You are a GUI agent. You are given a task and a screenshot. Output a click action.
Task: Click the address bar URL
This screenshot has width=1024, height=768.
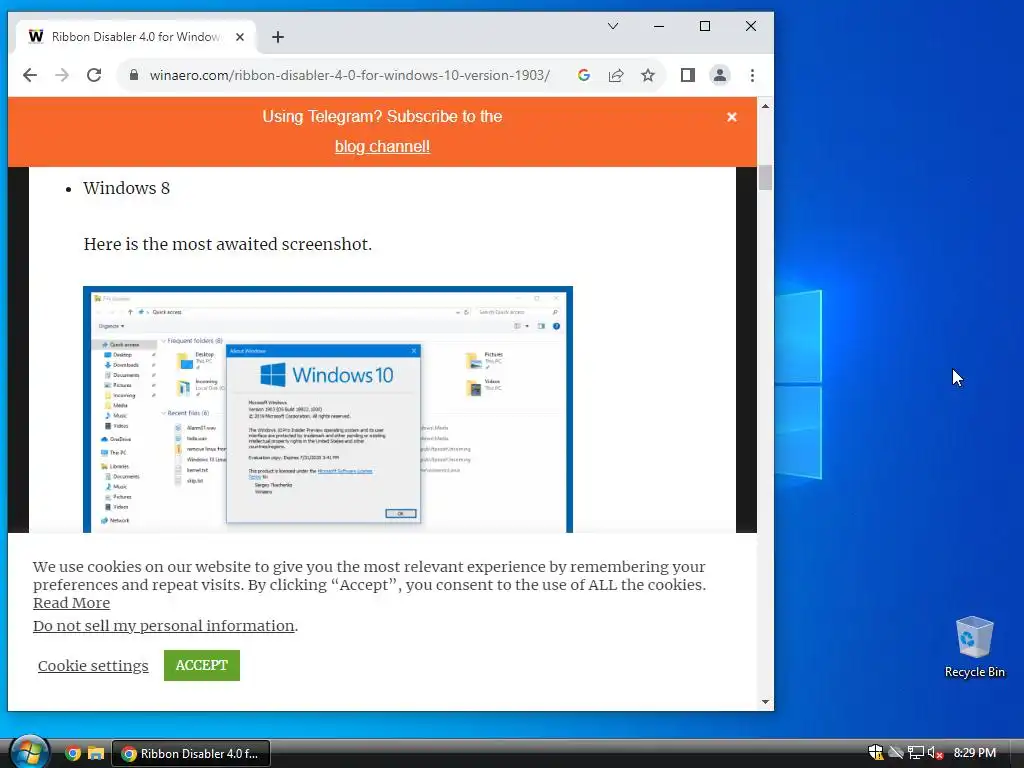[x=349, y=75]
